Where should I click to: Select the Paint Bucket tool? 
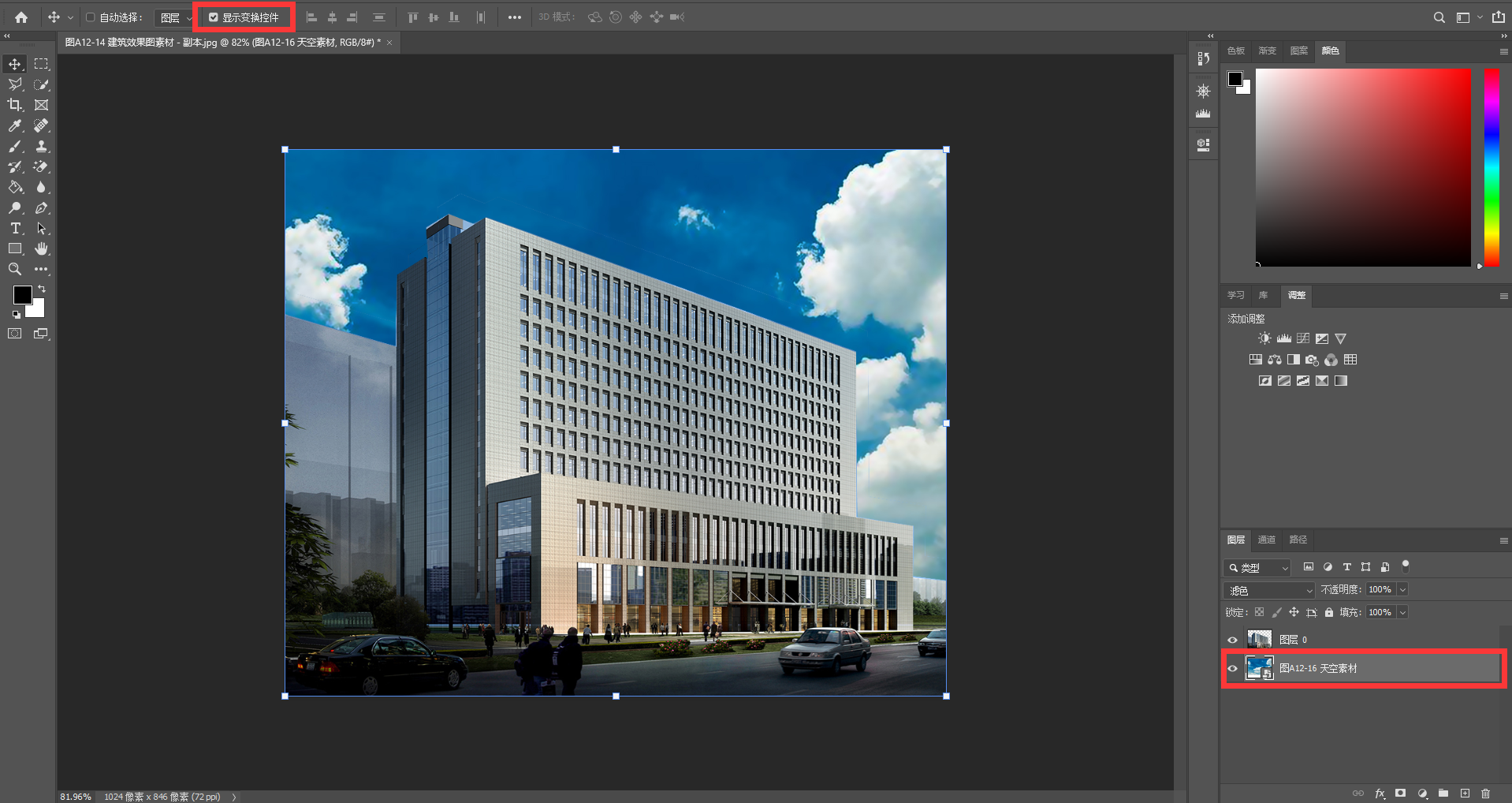[15, 187]
